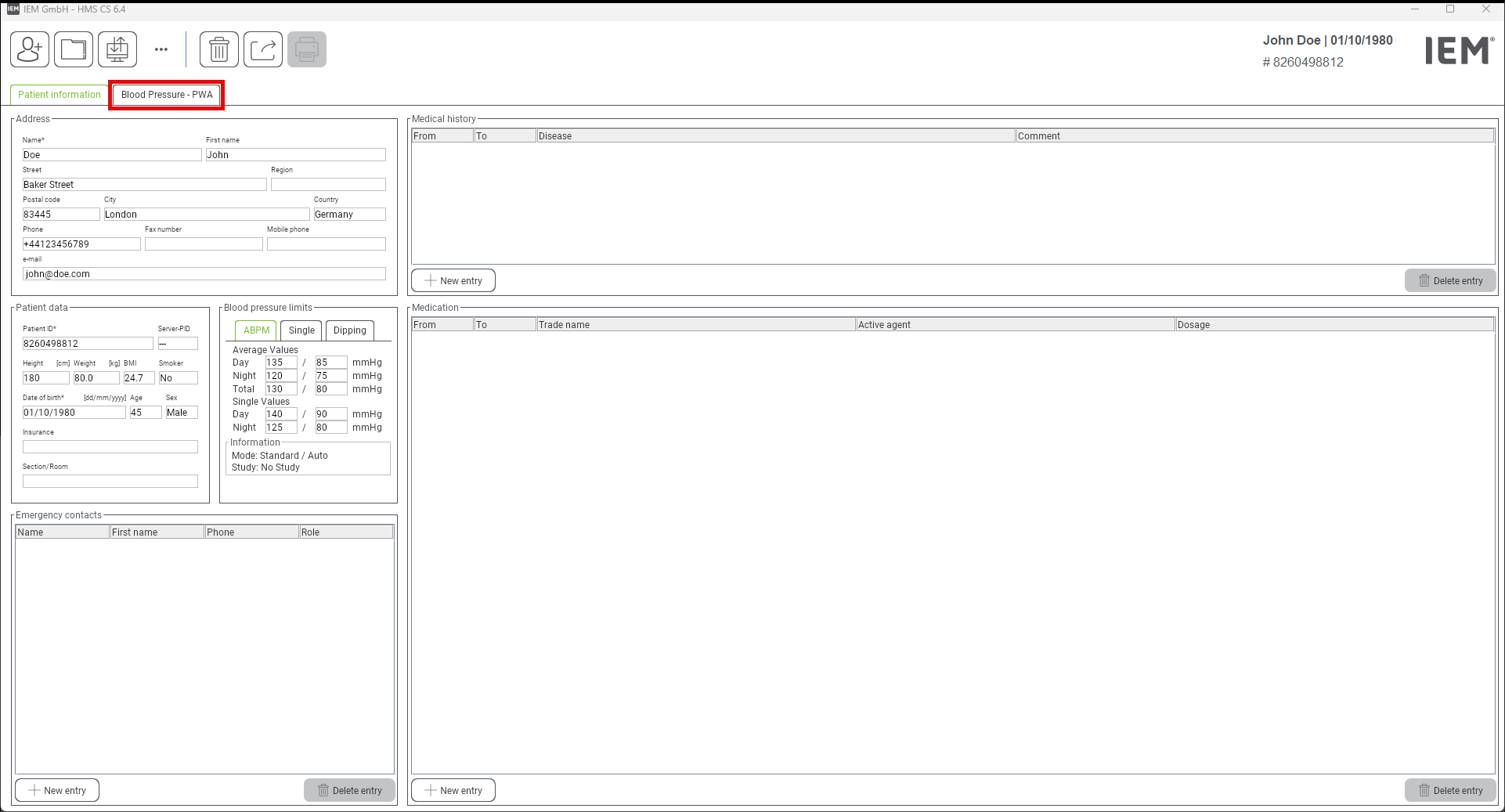Open the three-dots more options menu
Image resolution: width=1505 pixels, height=812 pixels.
(161, 49)
